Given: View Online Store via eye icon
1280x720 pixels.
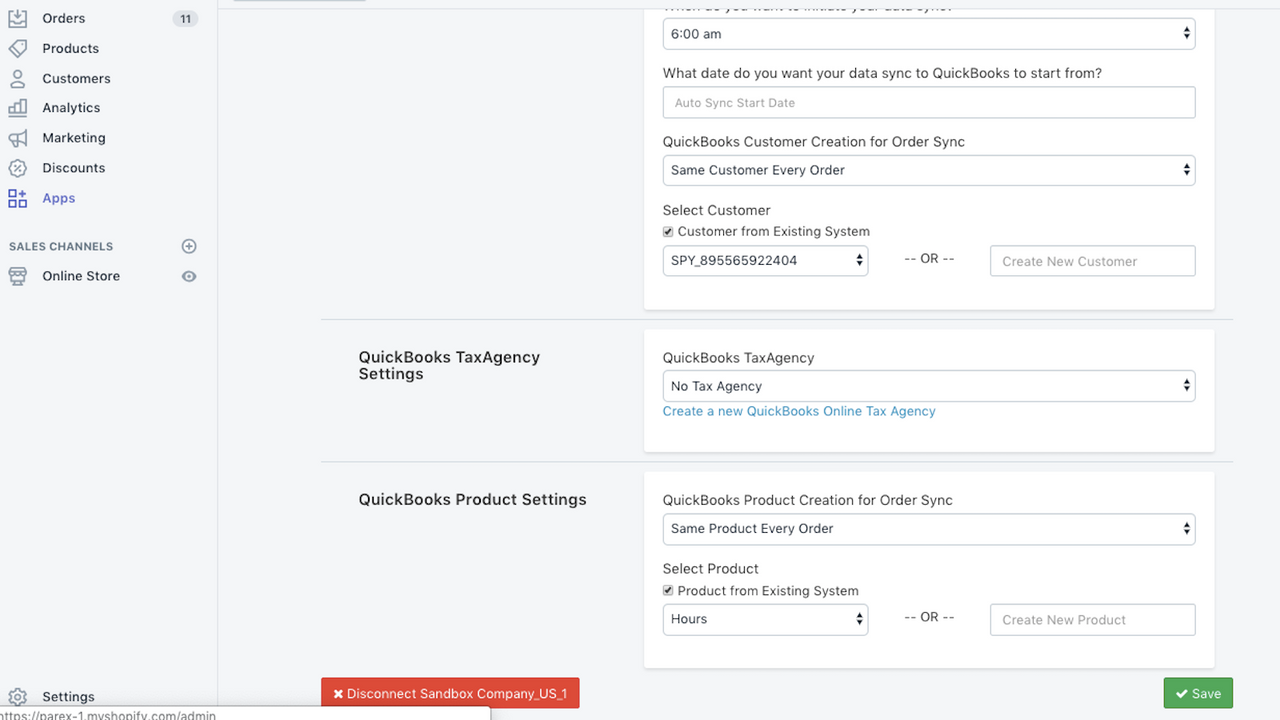Looking at the screenshot, I should click(x=189, y=276).
